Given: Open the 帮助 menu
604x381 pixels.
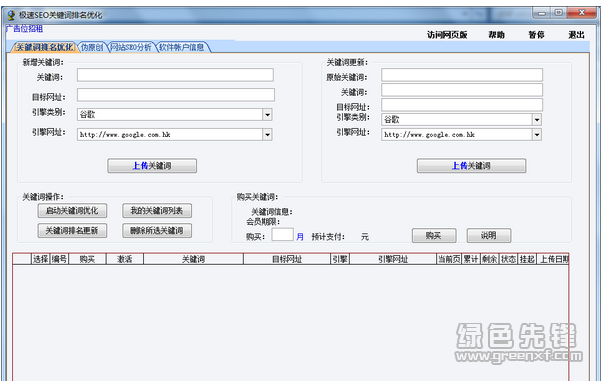Looking at the screenshot, I should click(x=497, y=35).
